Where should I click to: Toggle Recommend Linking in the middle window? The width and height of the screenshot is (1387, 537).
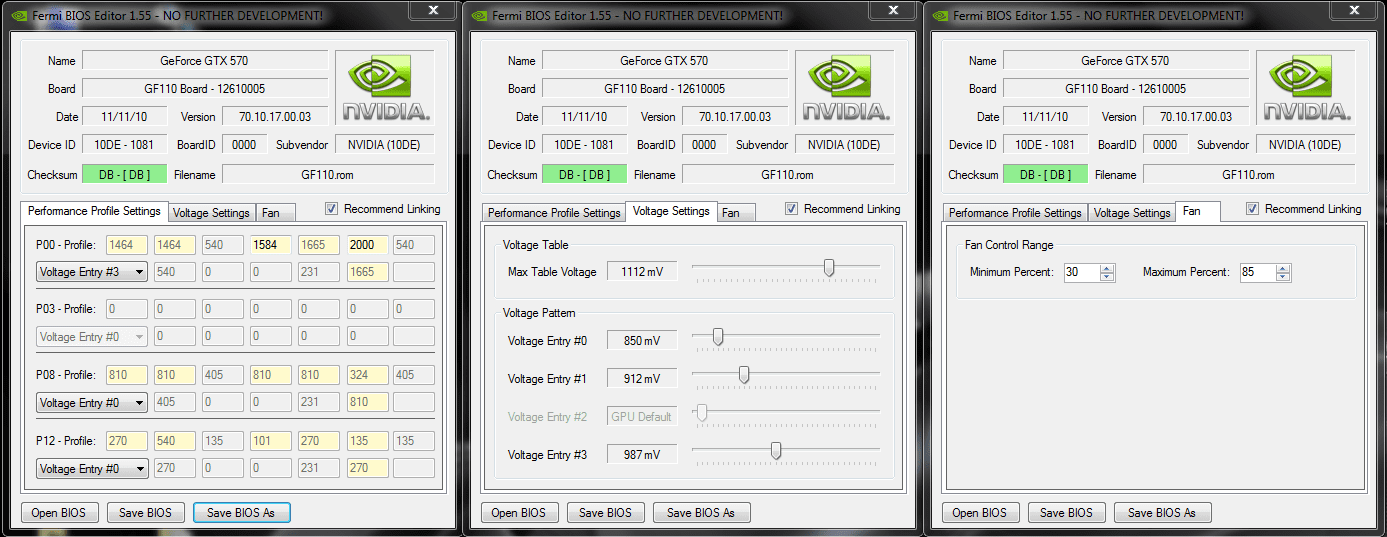coord(792,210)
